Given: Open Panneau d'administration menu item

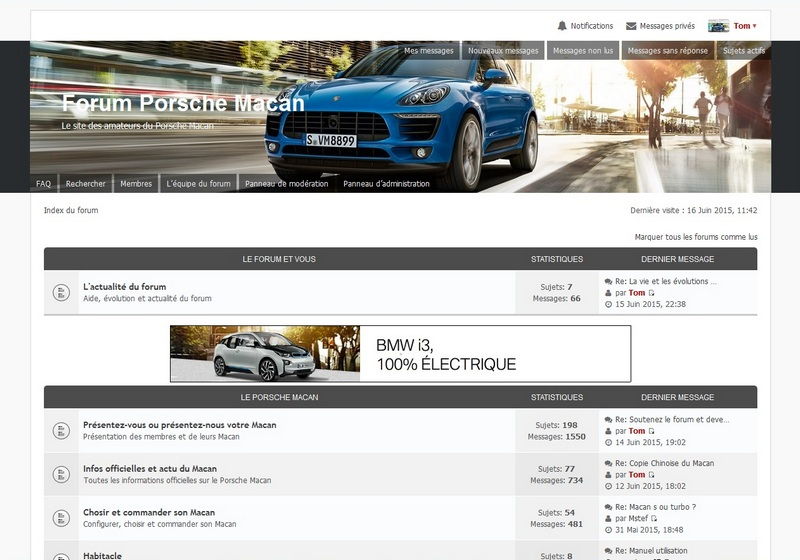Looking at the screenshot, I should tap(386, 184).
